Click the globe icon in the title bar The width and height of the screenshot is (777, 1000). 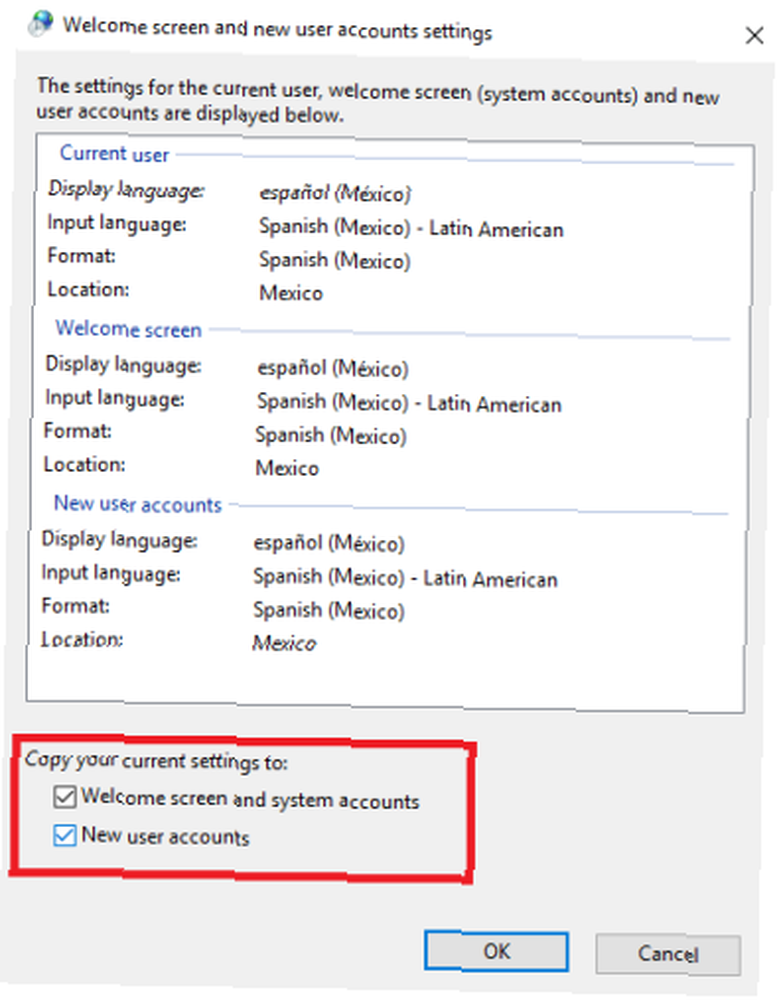(x=41, y=23)
